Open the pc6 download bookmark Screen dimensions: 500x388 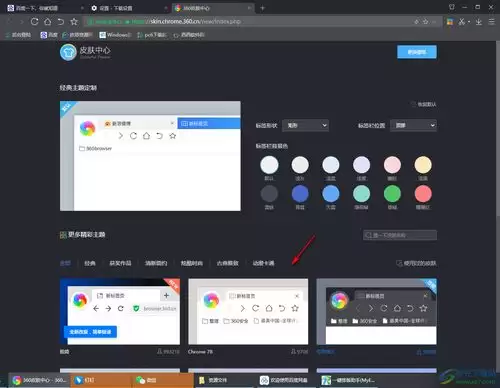(152, 35)
